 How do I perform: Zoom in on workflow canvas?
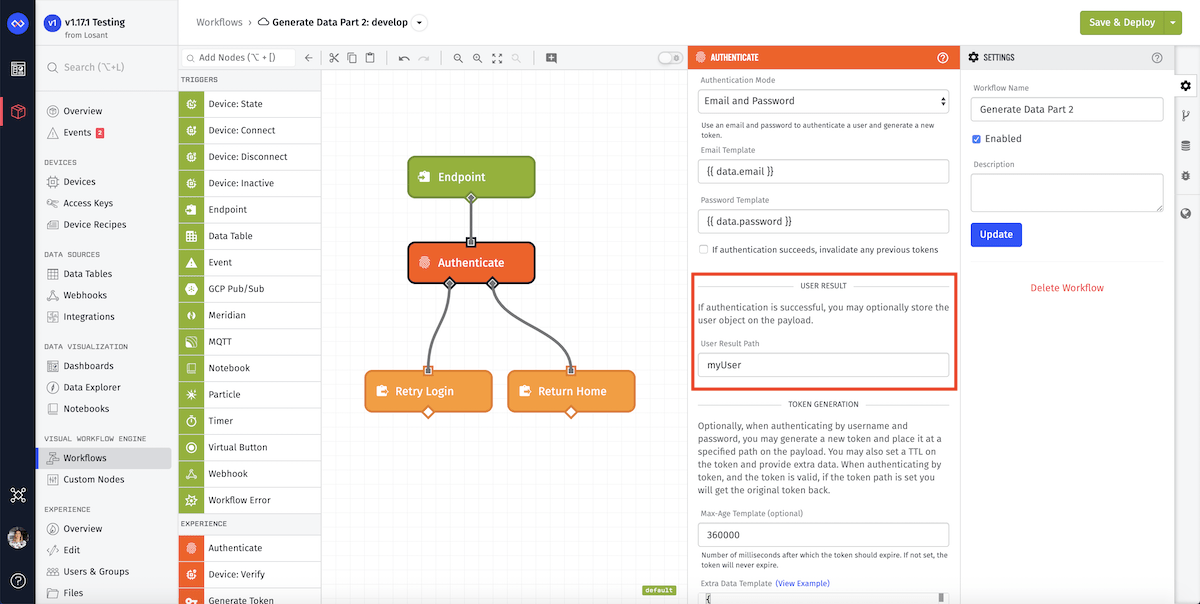tap(478, 58)
